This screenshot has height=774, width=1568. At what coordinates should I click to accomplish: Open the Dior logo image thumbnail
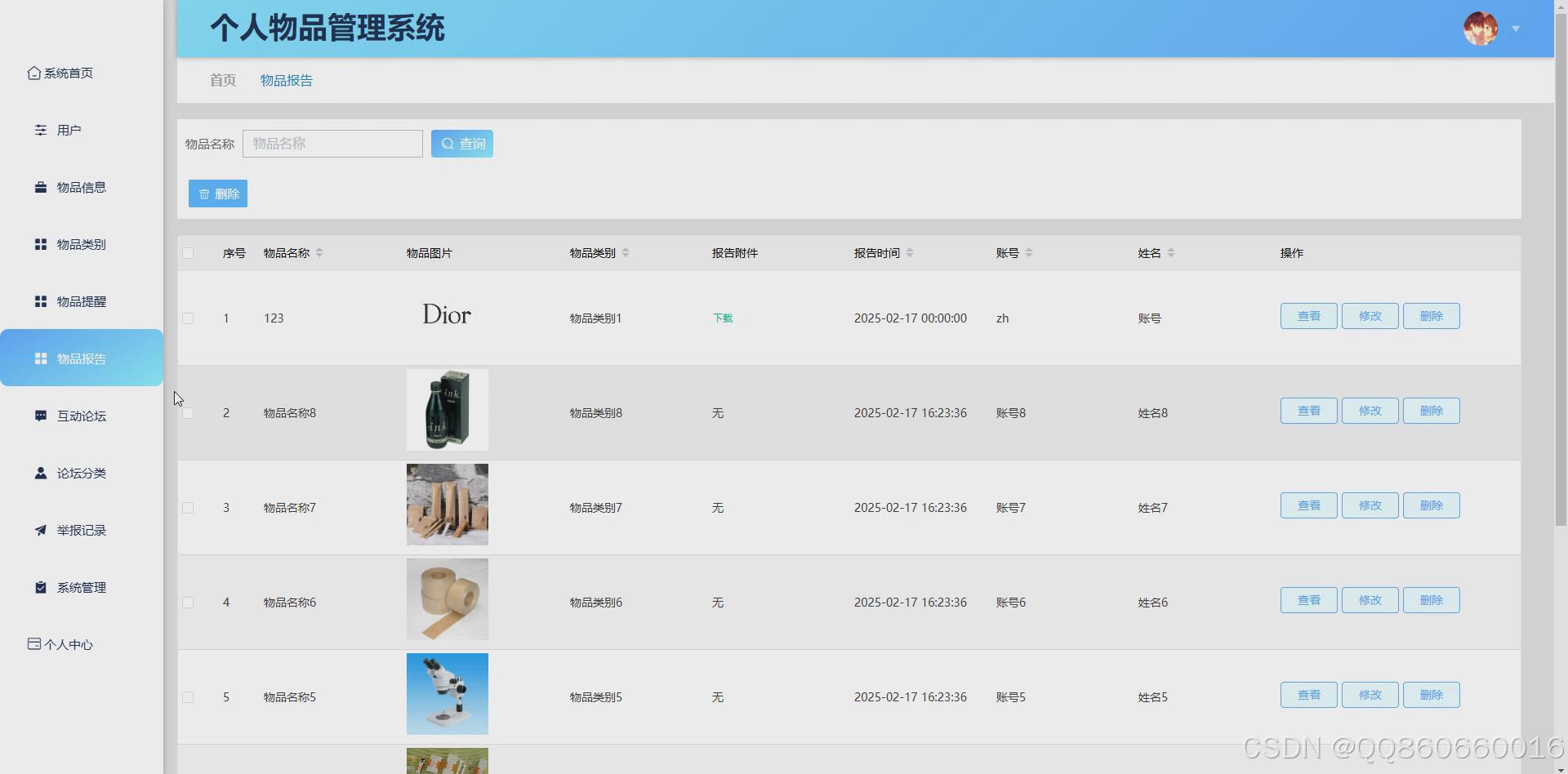pos(447,314)
